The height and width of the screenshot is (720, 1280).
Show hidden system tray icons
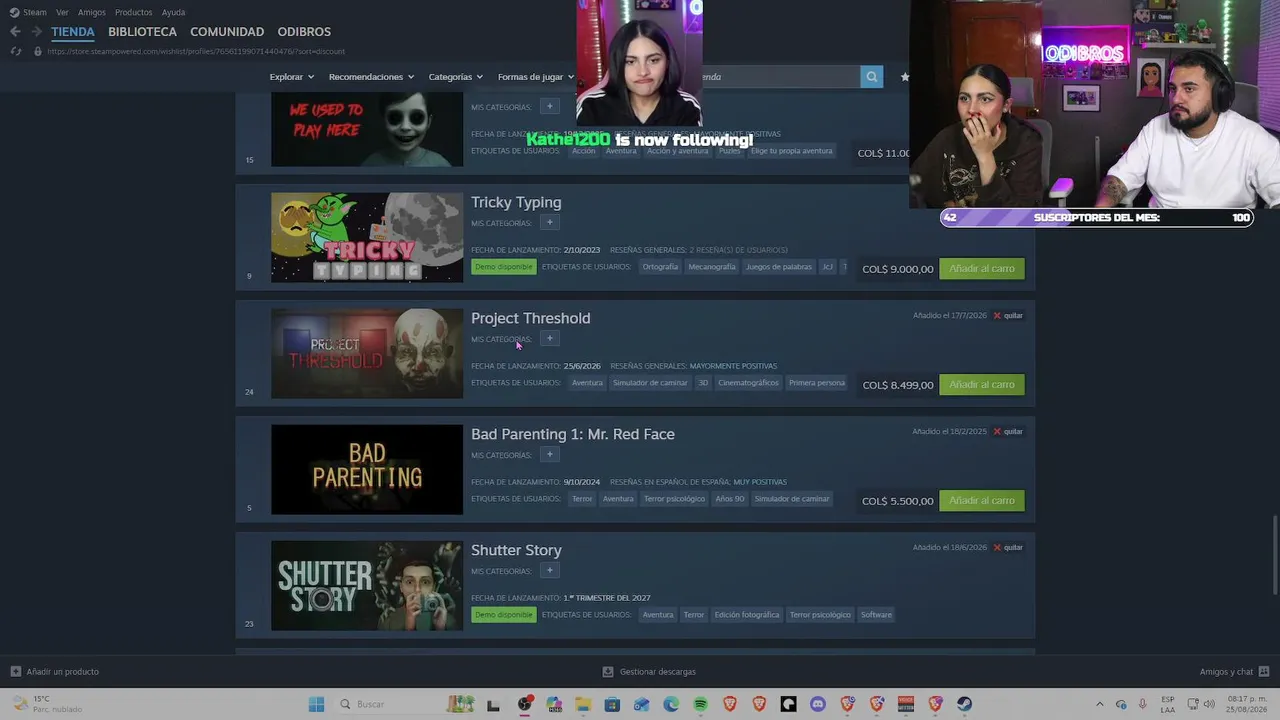(1100, 704)
